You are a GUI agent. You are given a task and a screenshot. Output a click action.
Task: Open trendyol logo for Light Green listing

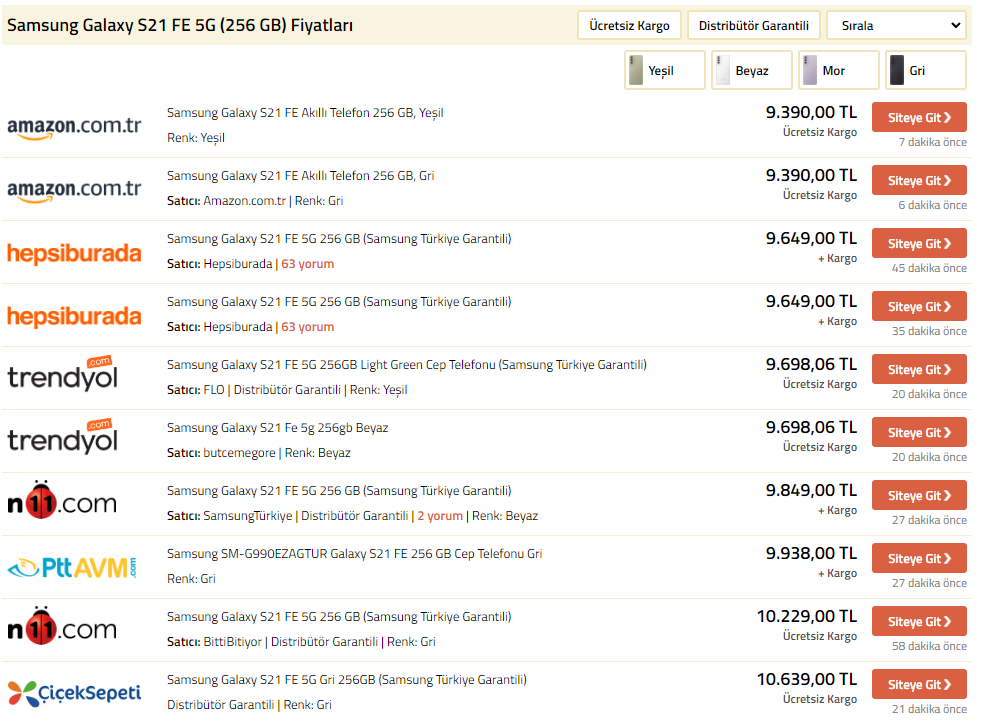click(62, 373)
